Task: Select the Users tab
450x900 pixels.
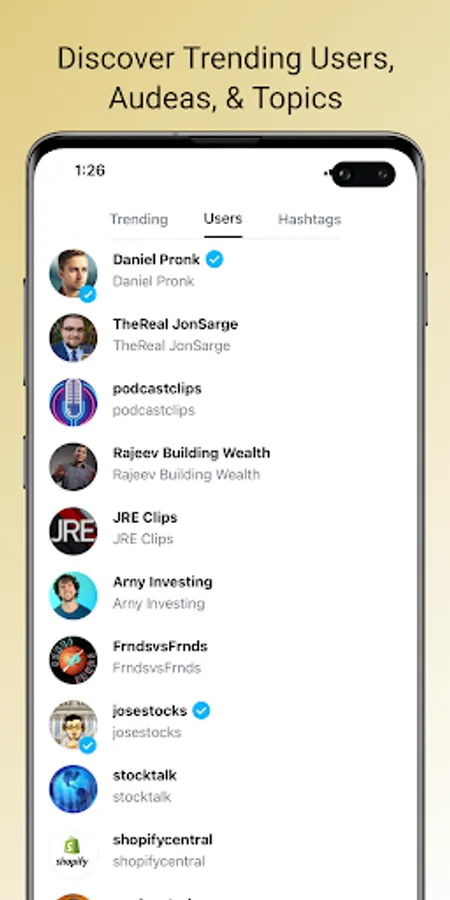Action: pos(223,219)
